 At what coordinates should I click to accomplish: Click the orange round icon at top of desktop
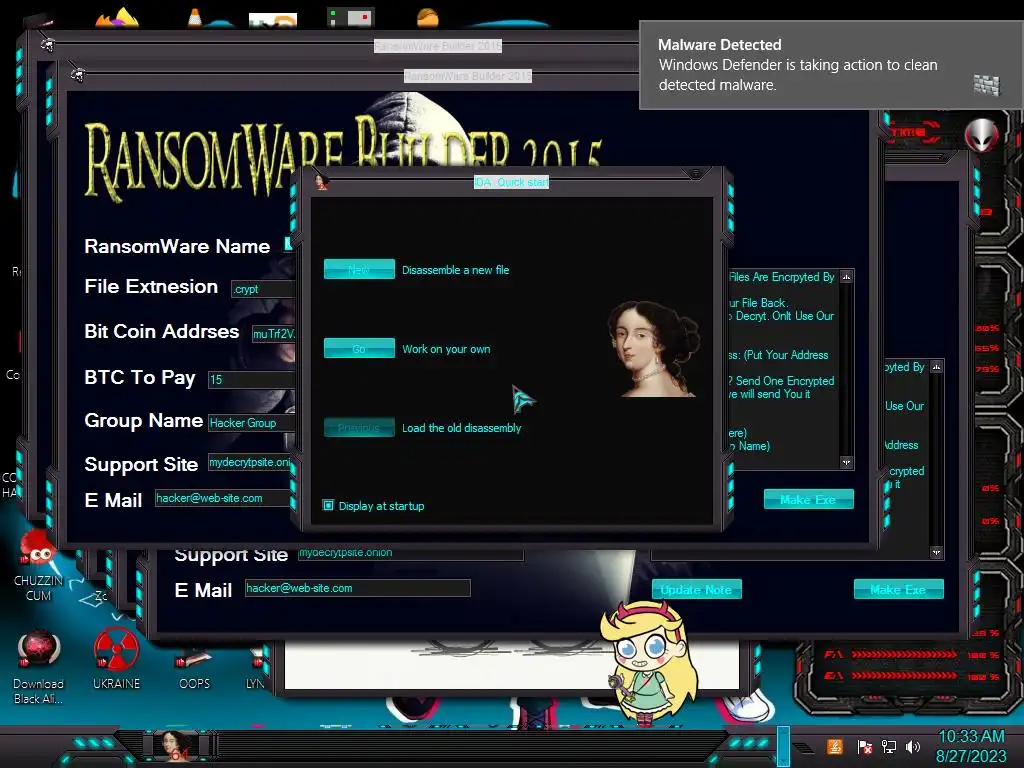coord(428,17)
